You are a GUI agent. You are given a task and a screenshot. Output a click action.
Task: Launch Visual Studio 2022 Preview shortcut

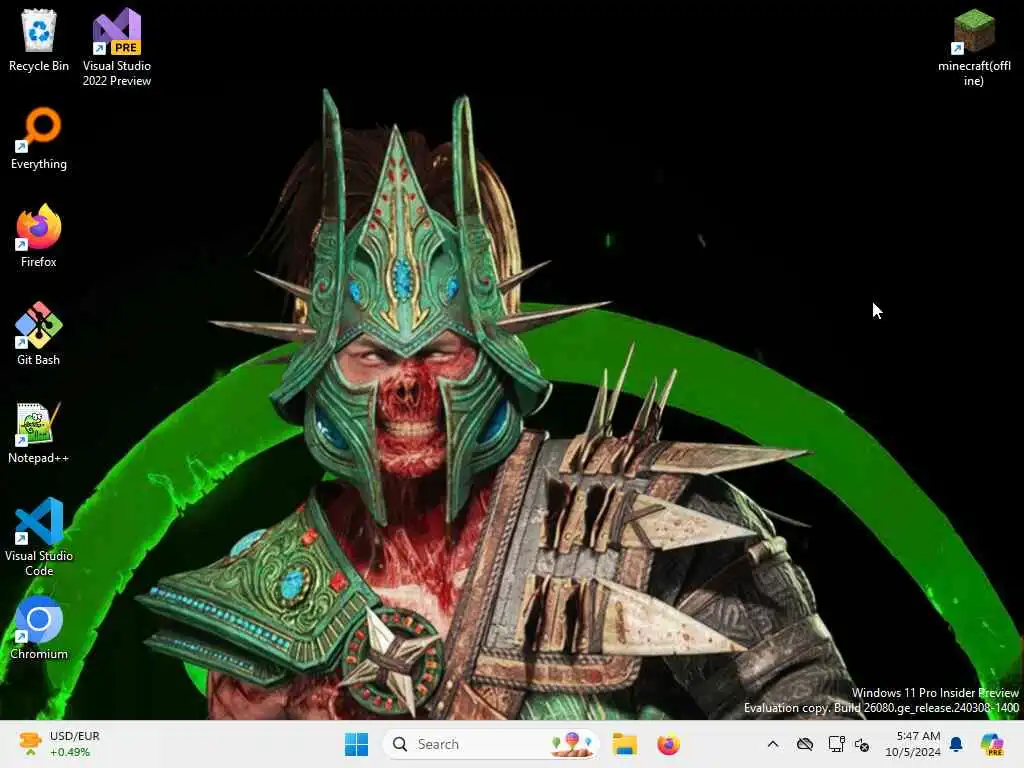coord(116,48)
